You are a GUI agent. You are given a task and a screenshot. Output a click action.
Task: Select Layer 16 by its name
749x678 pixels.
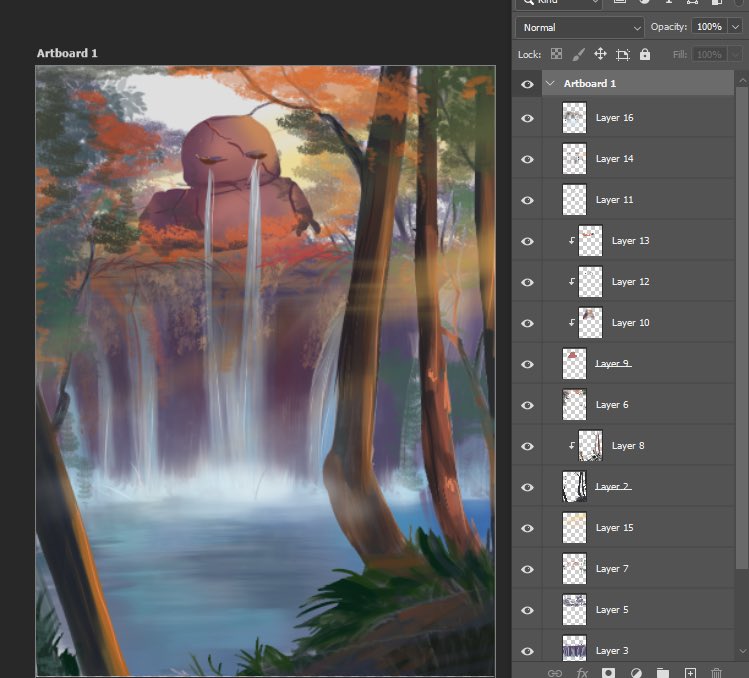[x=614, y=118]
